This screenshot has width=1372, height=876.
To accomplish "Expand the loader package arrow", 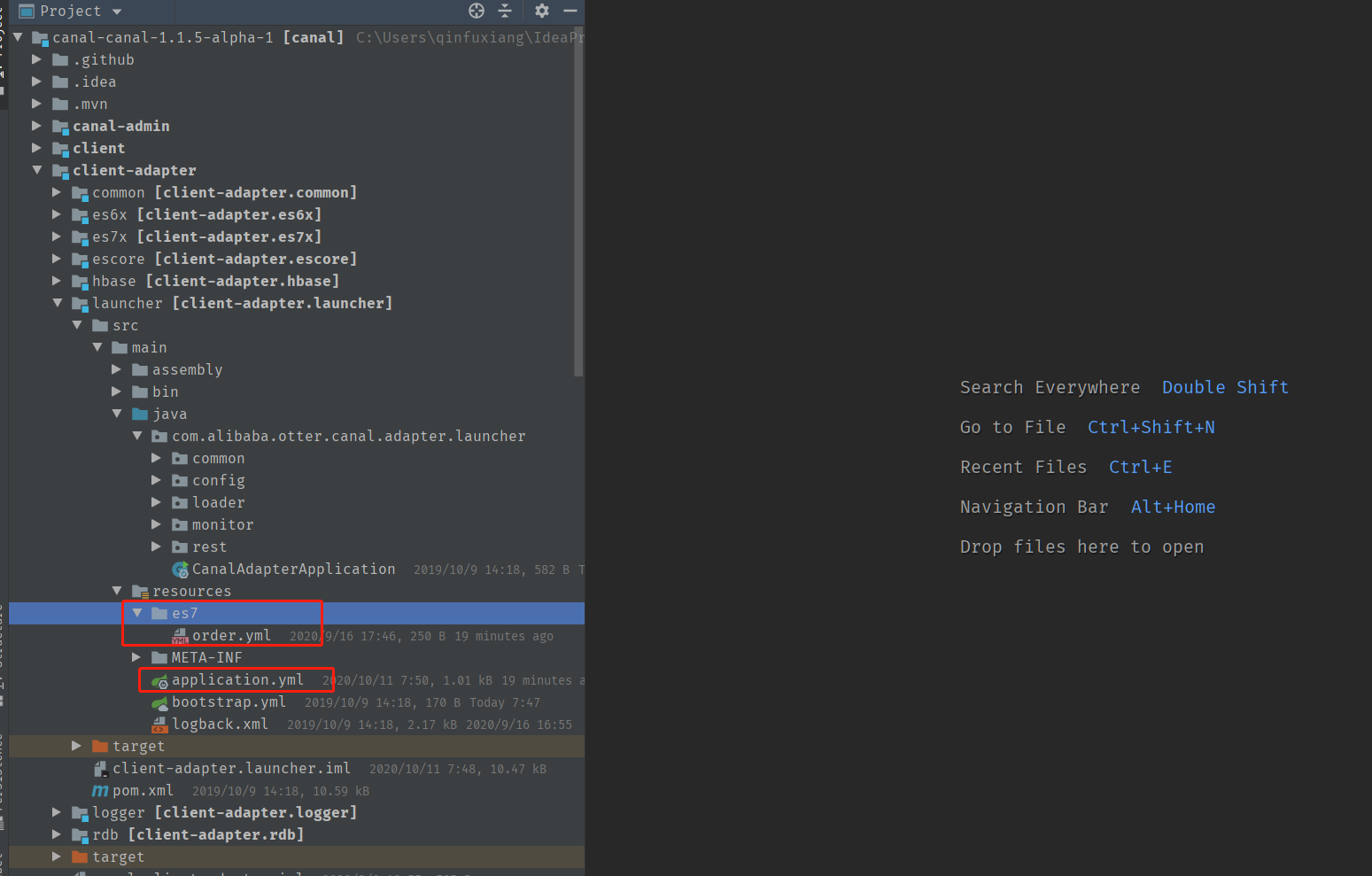I will coord(156,502).
